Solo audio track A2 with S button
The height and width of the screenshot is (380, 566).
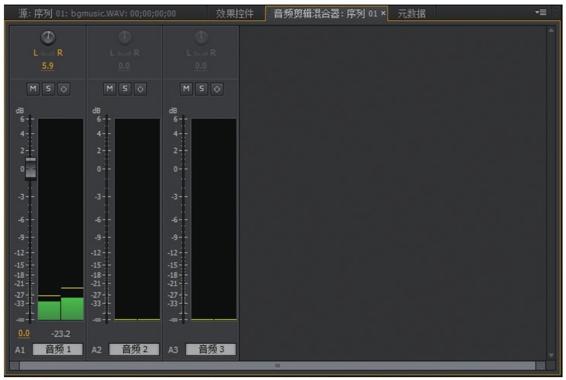125,89
